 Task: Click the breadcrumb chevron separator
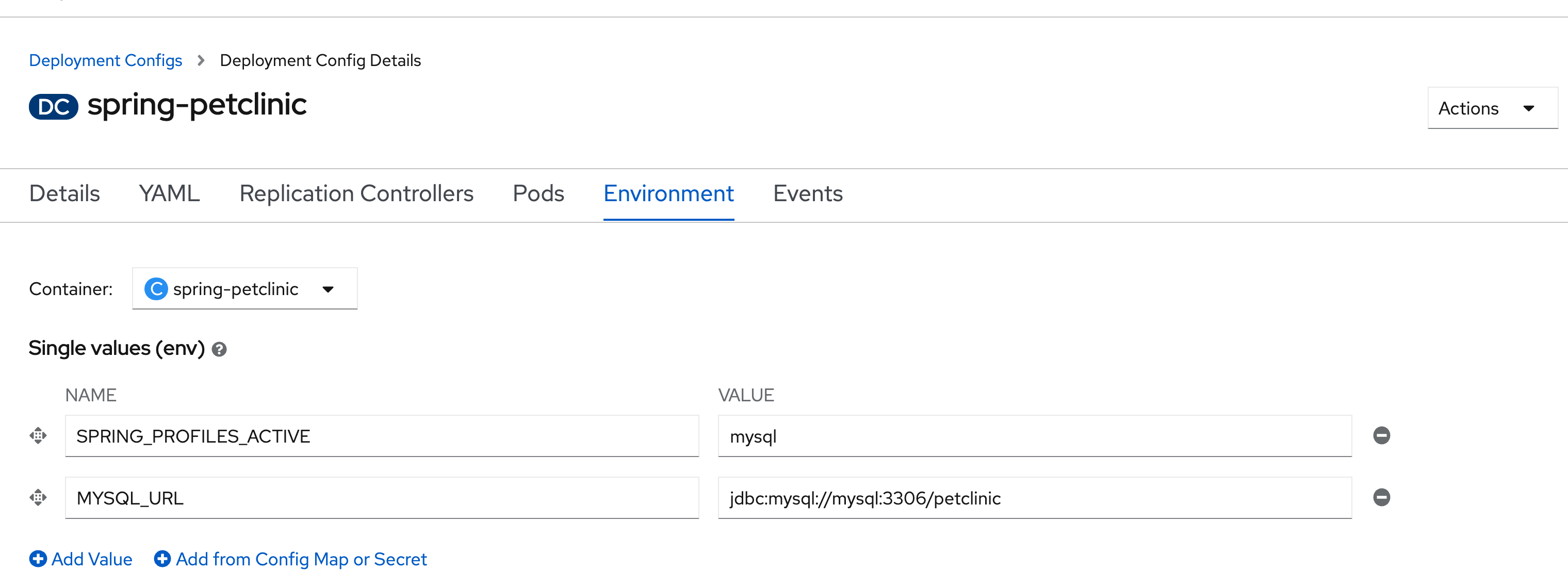[201, 61]
